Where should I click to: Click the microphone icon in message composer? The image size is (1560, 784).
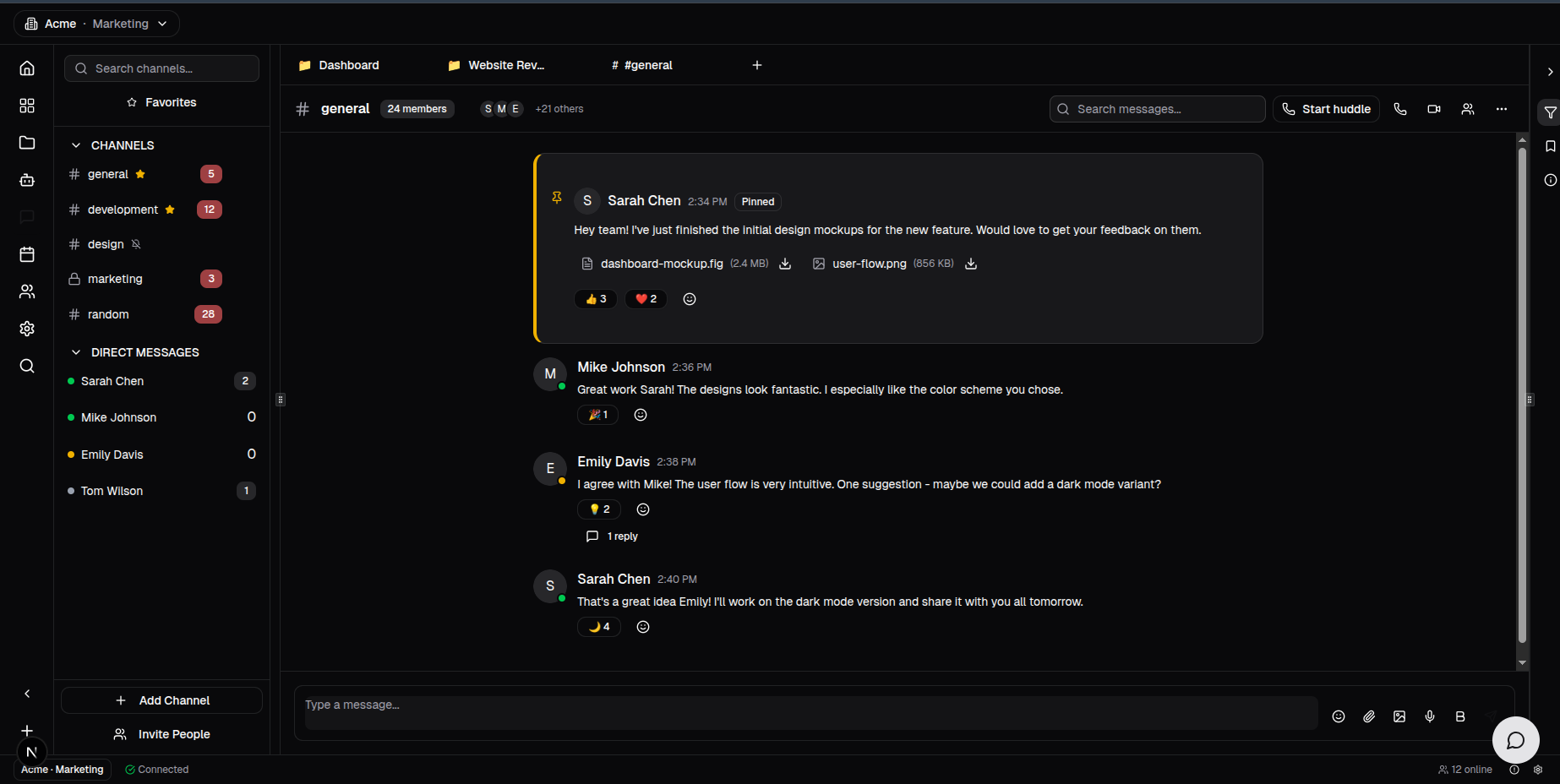click(x=1430, y=716)
